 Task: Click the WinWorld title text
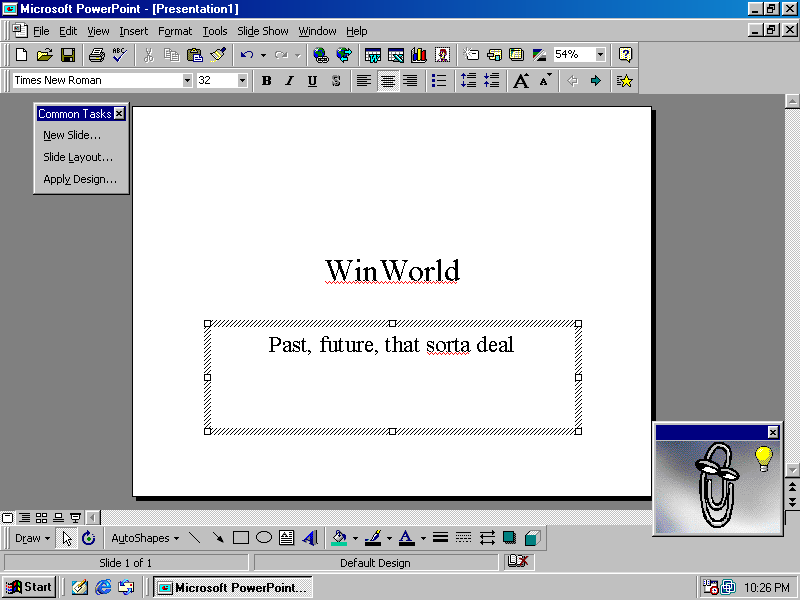[x=392, y=270]
